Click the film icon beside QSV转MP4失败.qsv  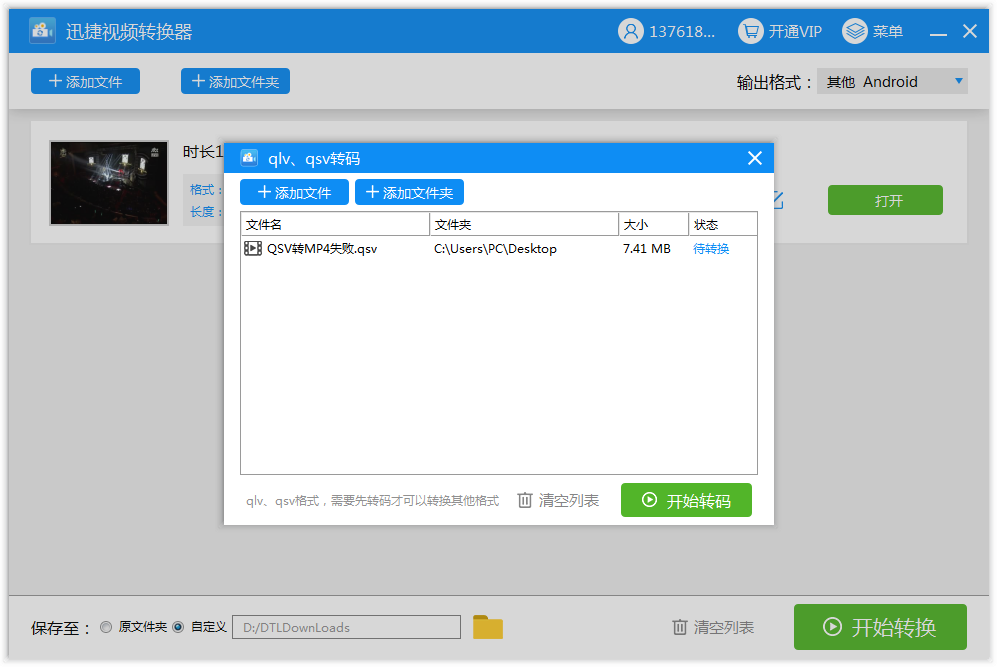[x=253, y=249]
